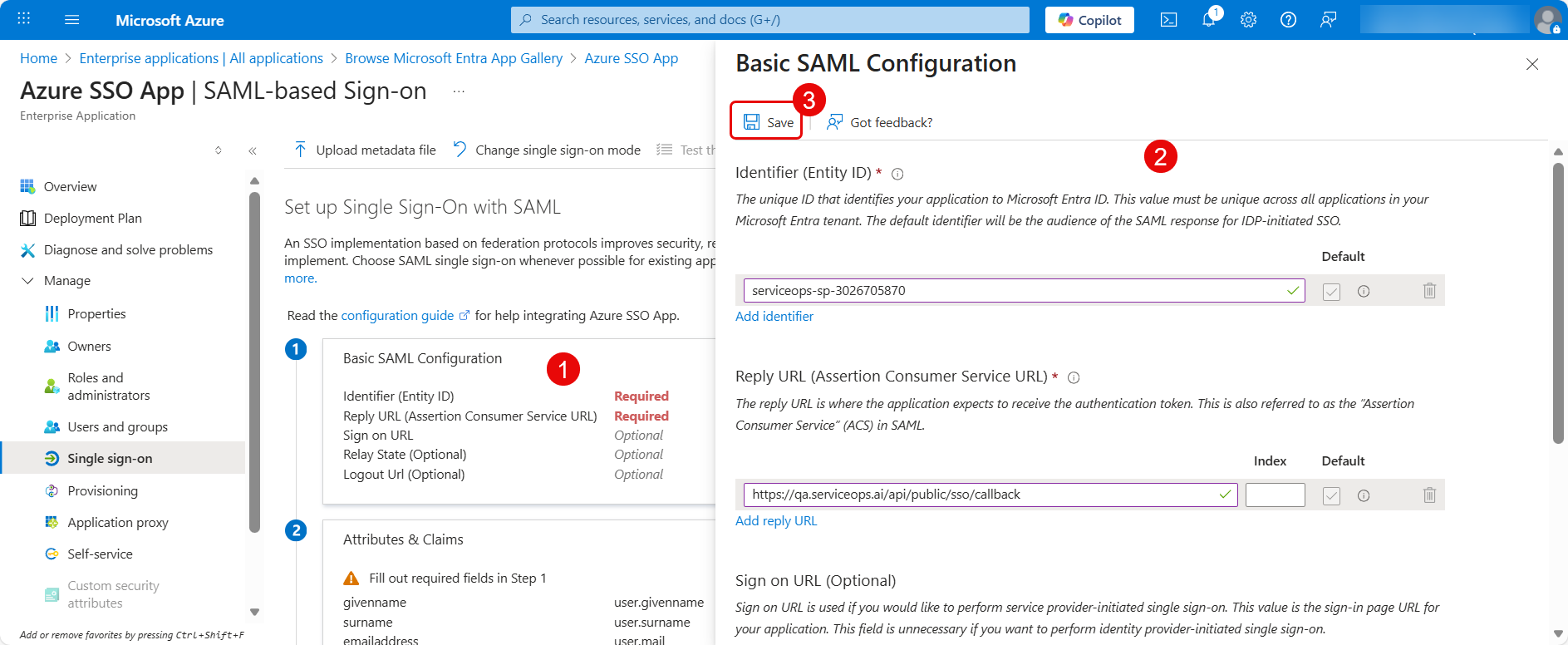Click the SAML panel vertical scrollbar
1568x645 pixels.
(1558, 303)
